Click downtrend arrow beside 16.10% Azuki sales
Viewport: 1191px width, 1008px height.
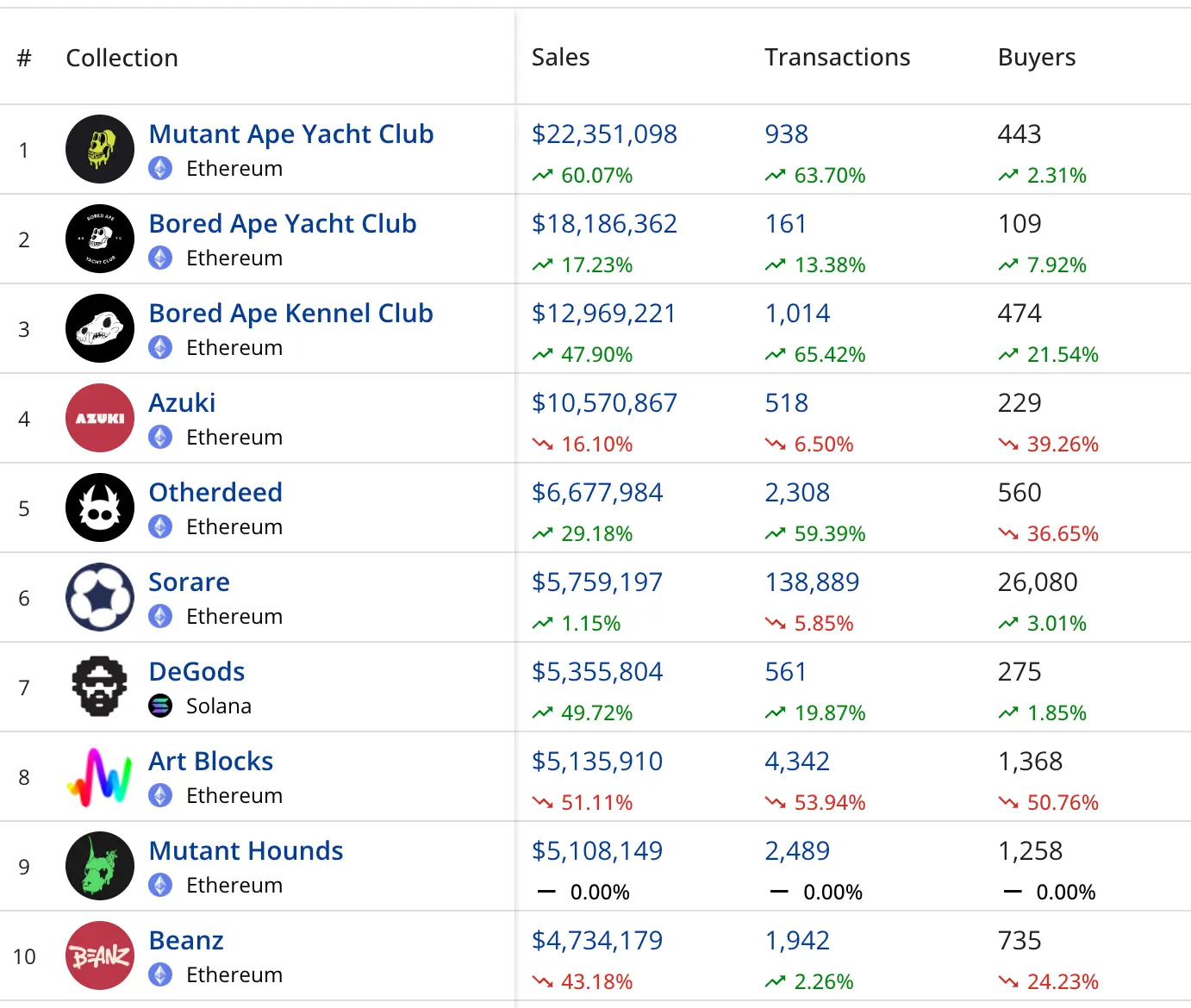point(542,445)
